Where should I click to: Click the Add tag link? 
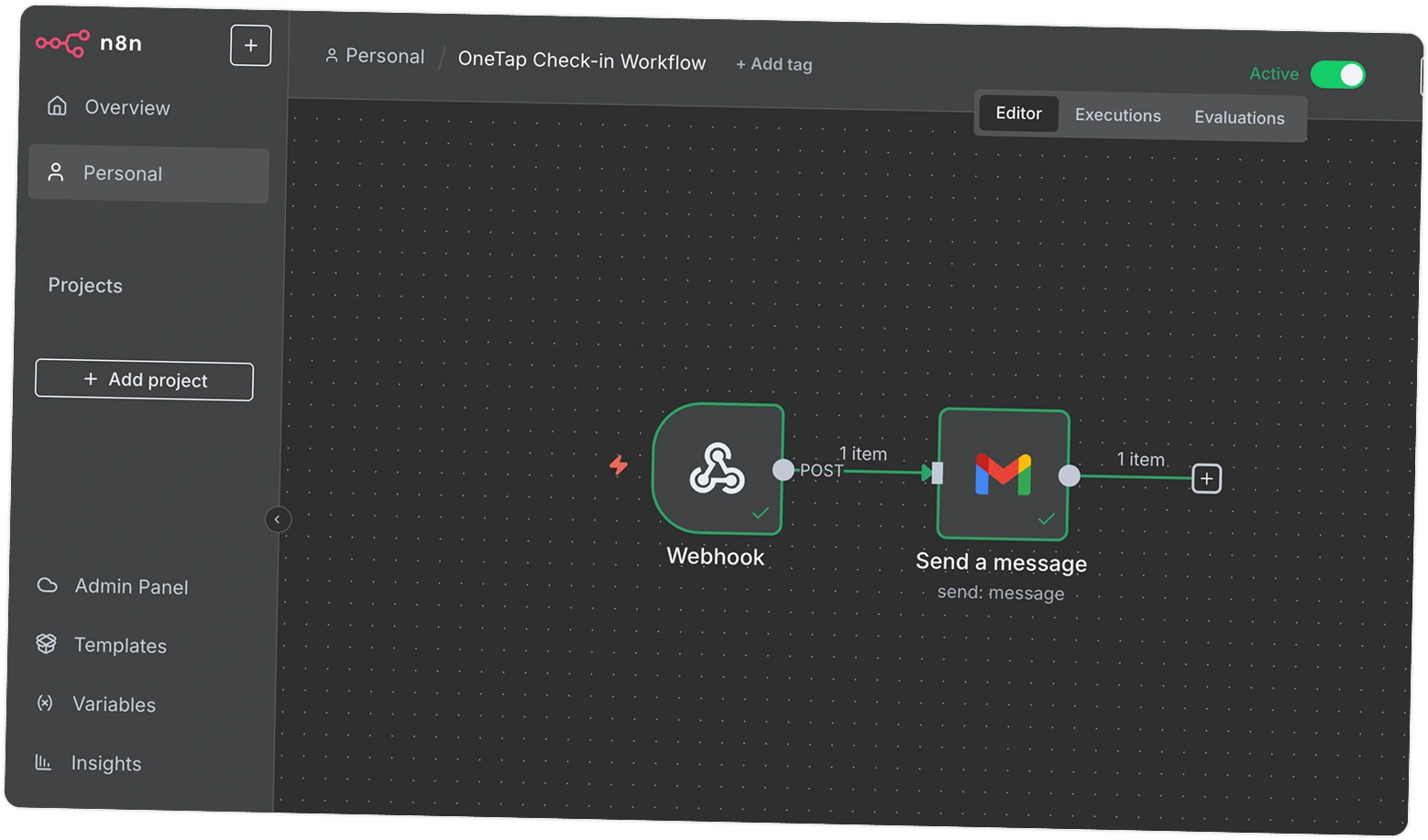(x=774, y=64)
